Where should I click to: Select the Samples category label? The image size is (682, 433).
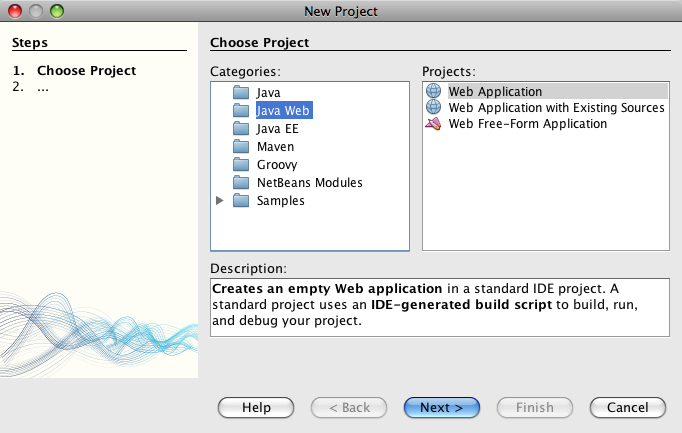pos(280,200)
